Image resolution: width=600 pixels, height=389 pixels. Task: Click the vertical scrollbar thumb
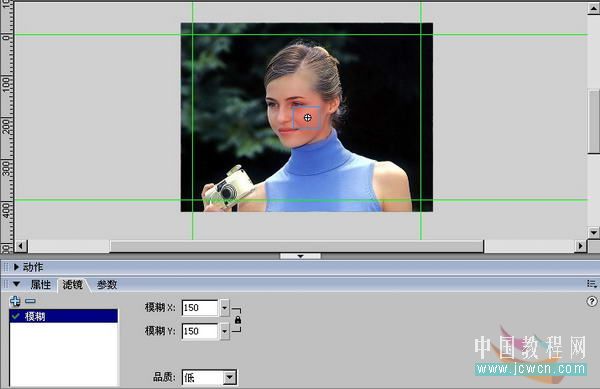click(593, 120)
